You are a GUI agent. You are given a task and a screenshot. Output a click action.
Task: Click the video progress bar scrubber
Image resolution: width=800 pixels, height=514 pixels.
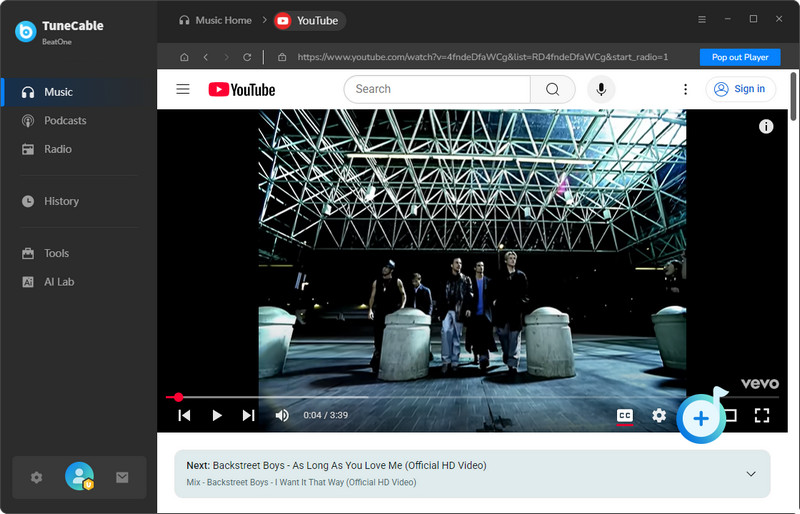tap(178, 397)
